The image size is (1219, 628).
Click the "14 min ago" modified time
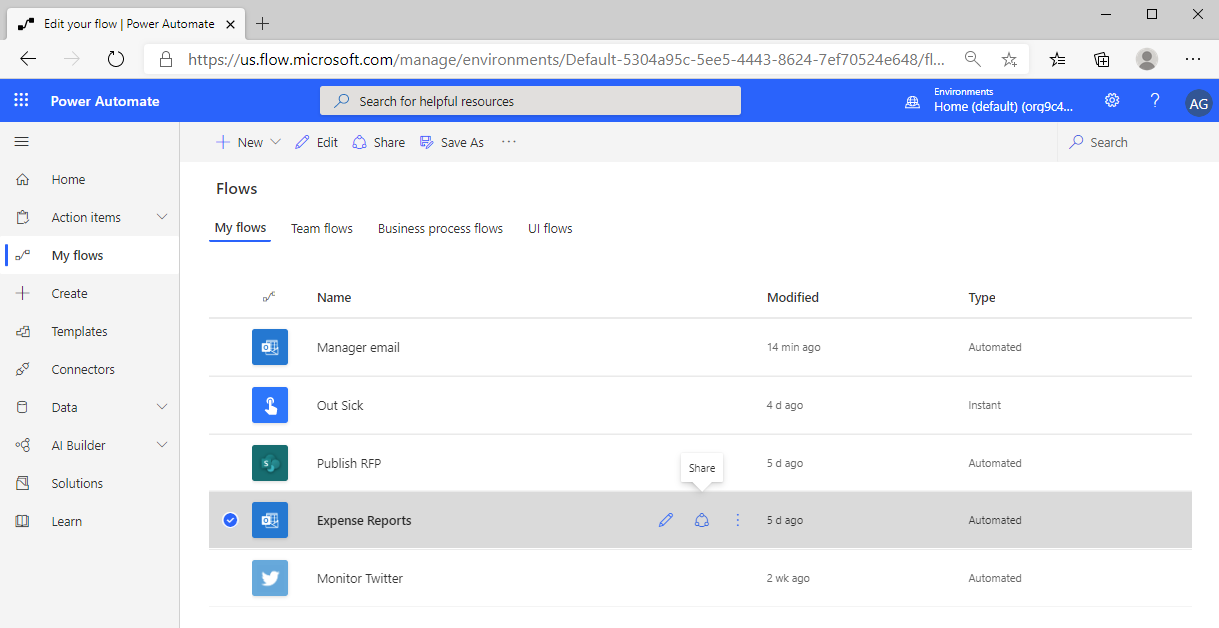click(x=794, y=348)
